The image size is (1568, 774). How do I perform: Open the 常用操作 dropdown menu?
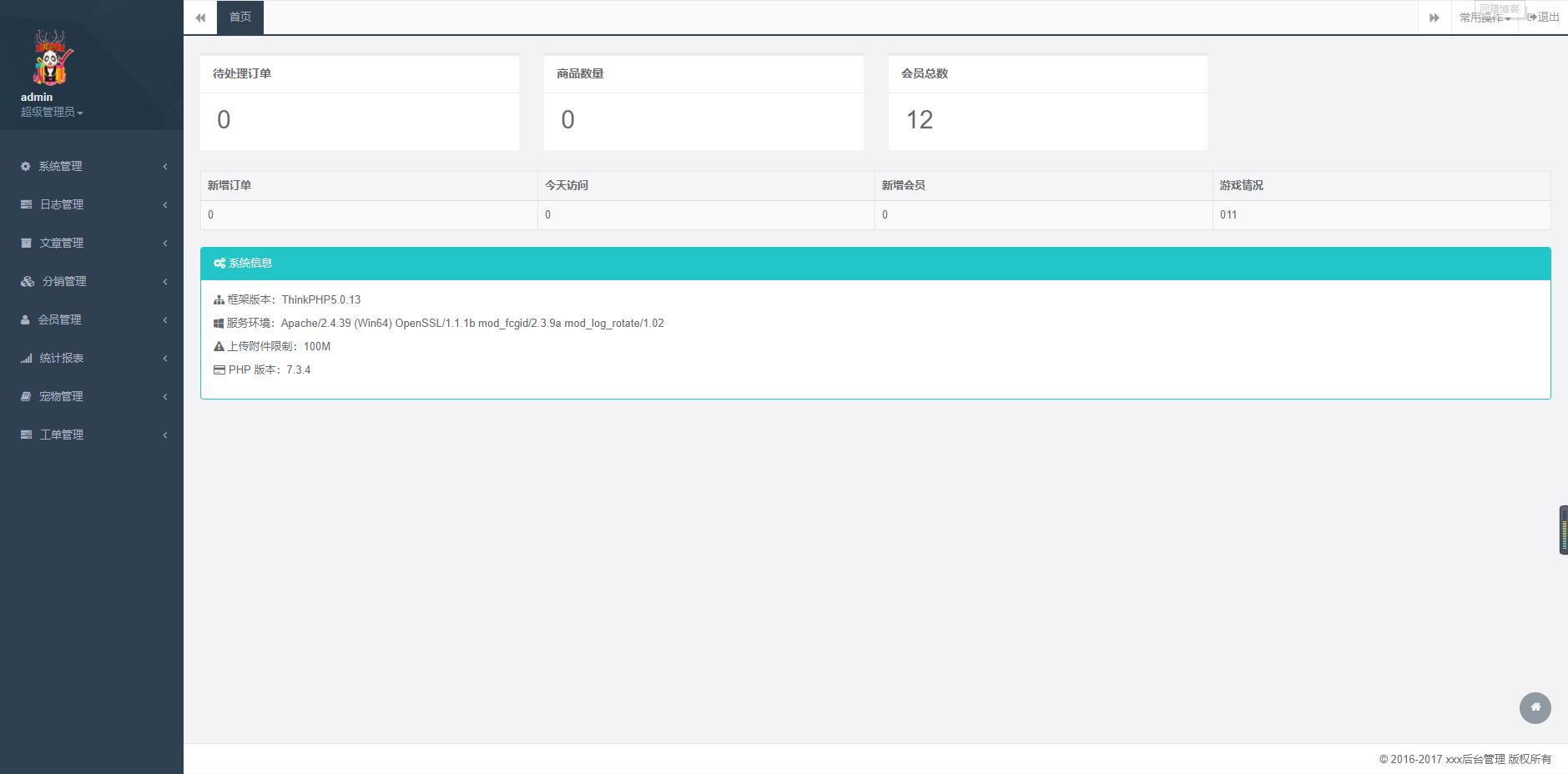(x=1485, y=18)
